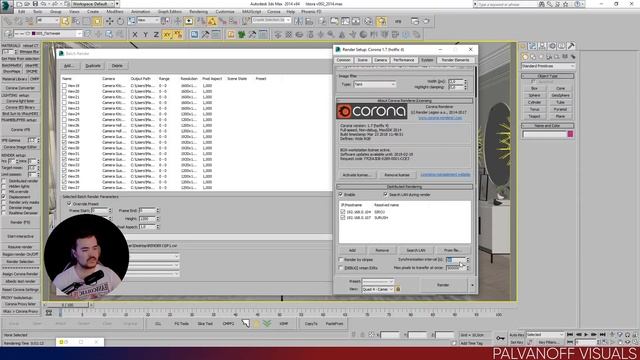This screenshot has height=360, width=640.
Task: Open Render Frame Window teapot icon
Action: pos(415,21)
